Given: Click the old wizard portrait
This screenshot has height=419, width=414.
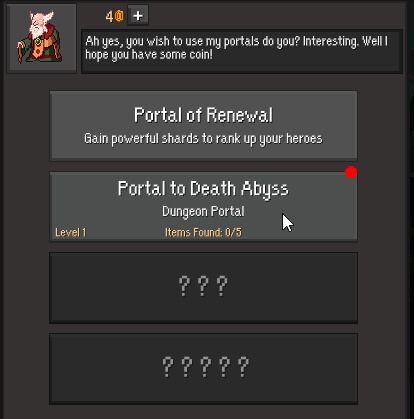Looking at the screenshot, I should pyautogui.click(x=42, y=38).
